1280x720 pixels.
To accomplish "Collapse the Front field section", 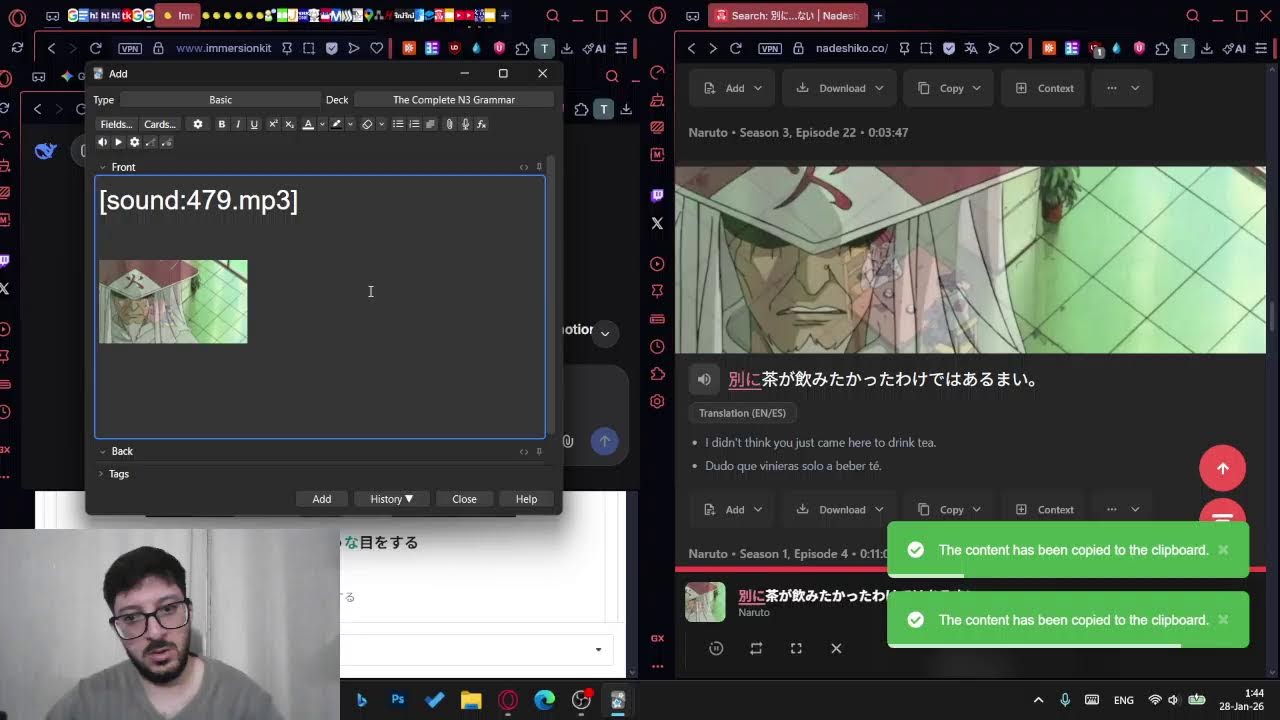I will 102,167.
